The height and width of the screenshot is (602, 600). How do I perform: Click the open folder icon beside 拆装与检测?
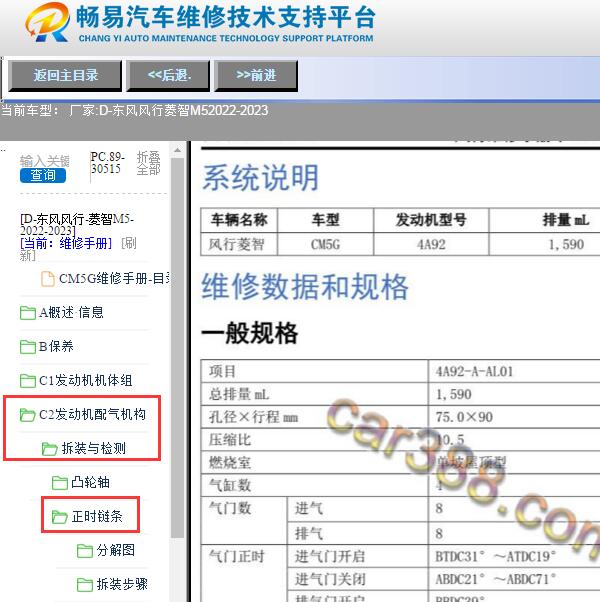click(50, 448)
